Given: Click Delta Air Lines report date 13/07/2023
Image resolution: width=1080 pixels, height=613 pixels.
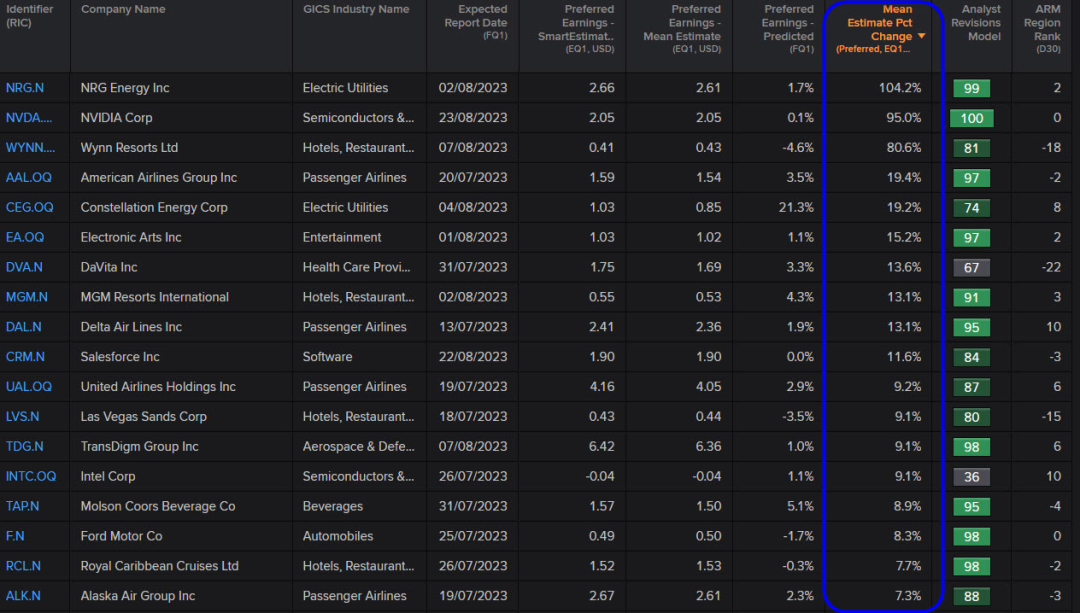Looking at the screenshot, I should pyautogui.click(x=473, y=327).
